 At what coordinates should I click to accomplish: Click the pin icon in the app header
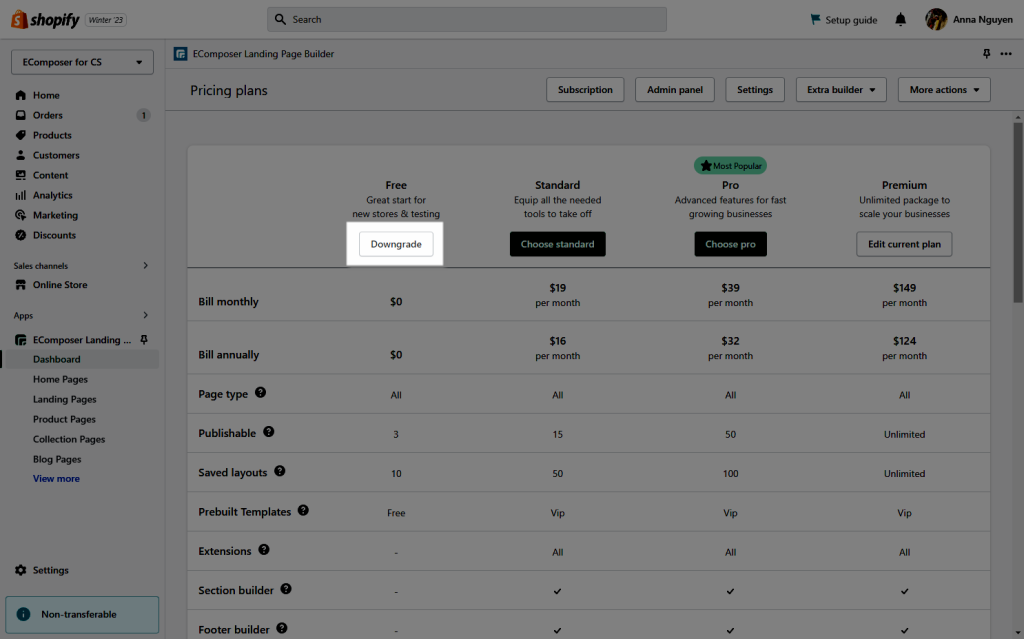point(986,54)
